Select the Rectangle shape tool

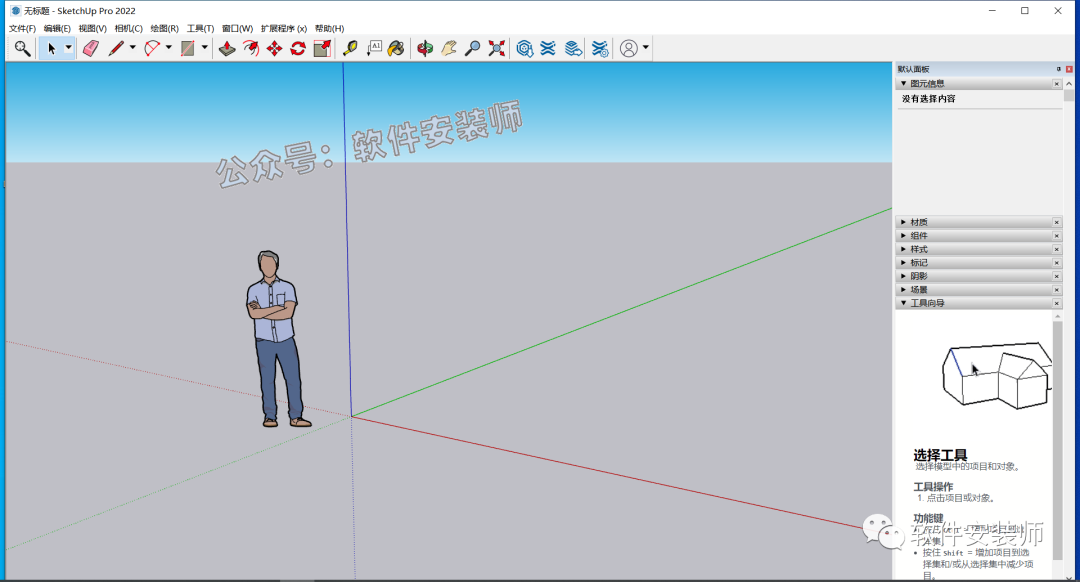coord(187,48)
